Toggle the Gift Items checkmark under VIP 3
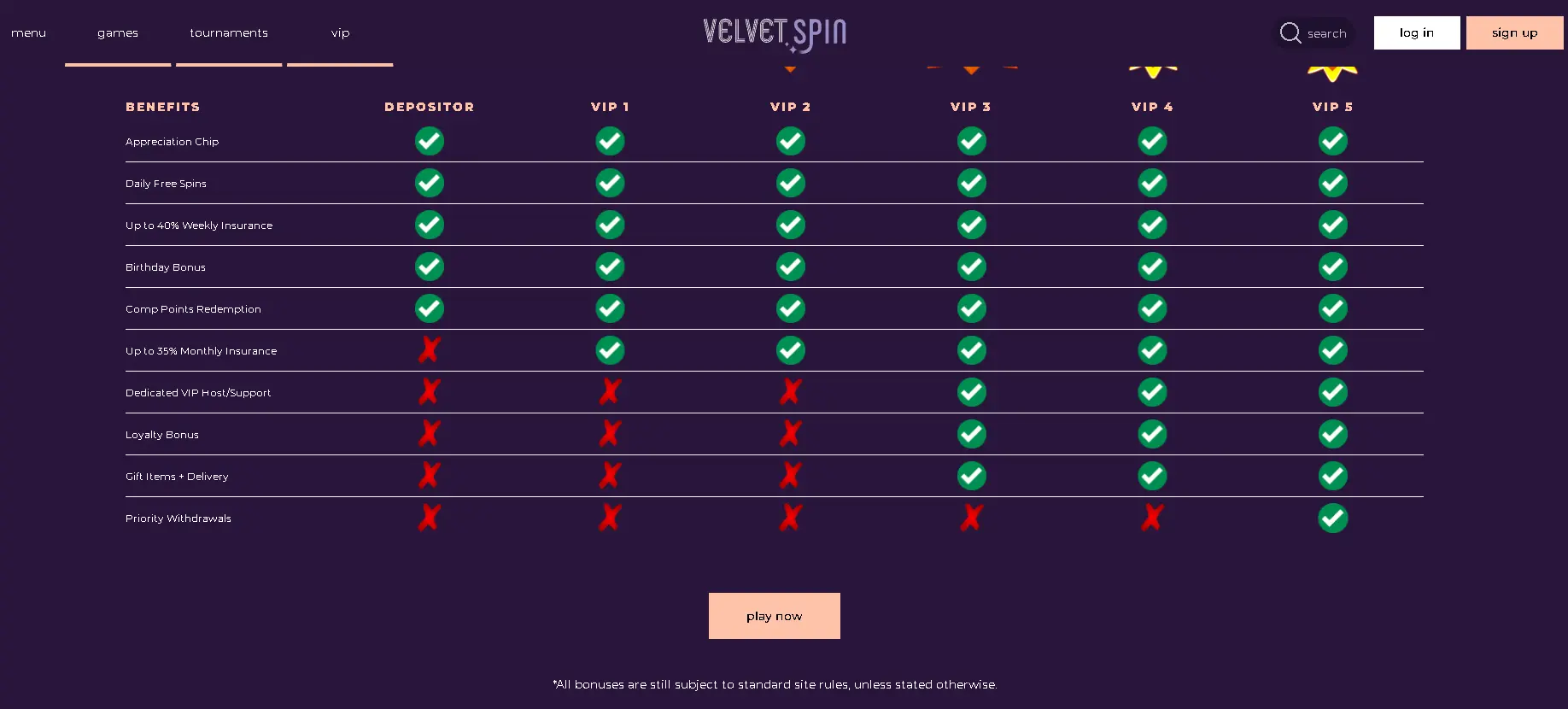The height and width of the screenshot is (709, 1568). coord(971,476)
